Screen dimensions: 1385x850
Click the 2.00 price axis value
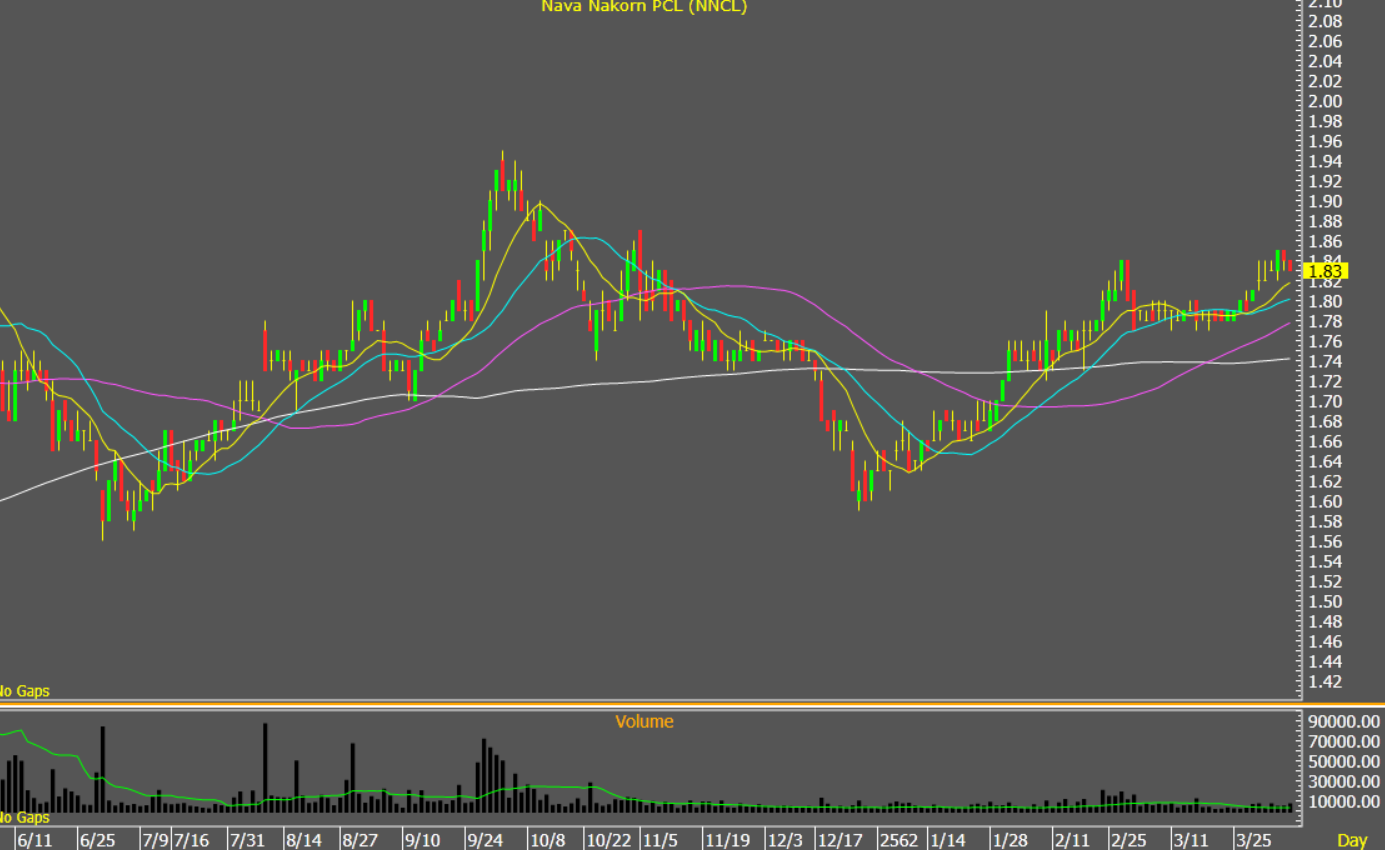tap(1325, 101)
